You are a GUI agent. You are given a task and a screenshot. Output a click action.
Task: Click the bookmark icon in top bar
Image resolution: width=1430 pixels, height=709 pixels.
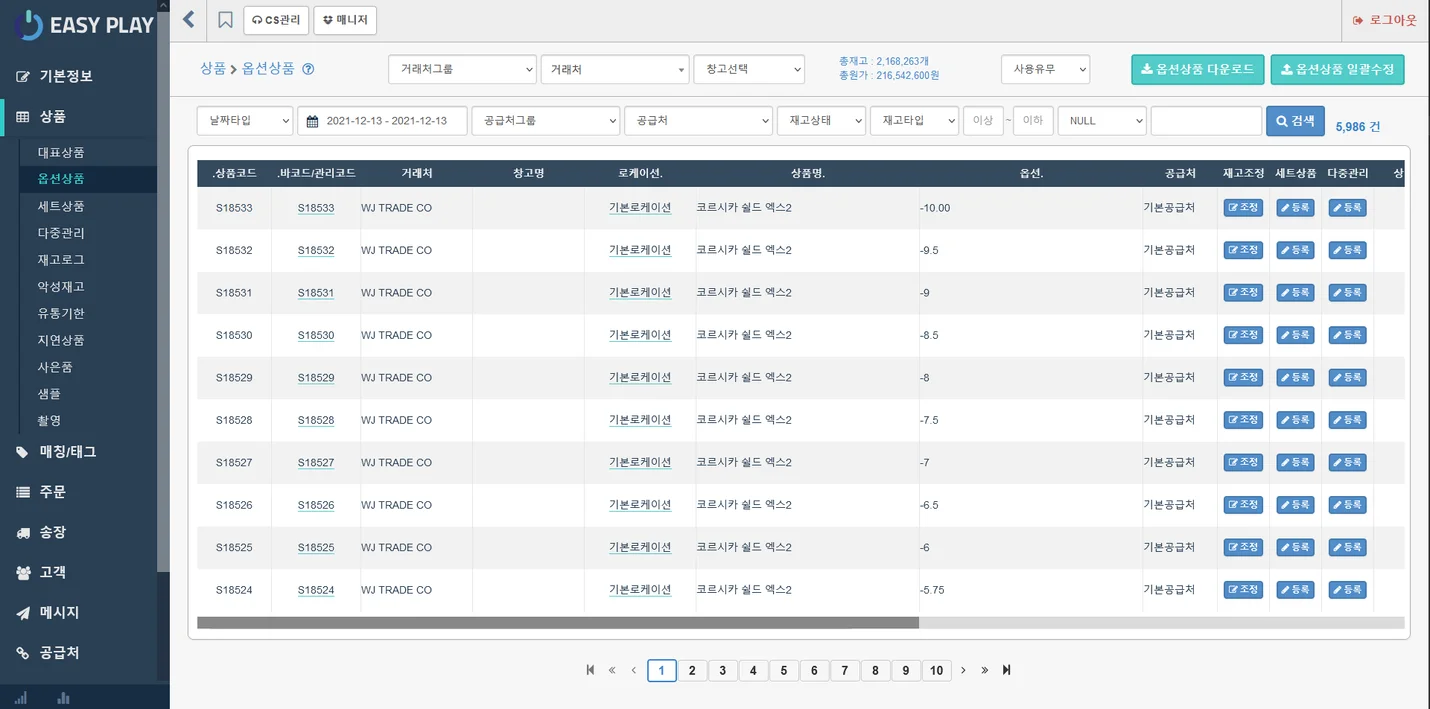[225, 20]
